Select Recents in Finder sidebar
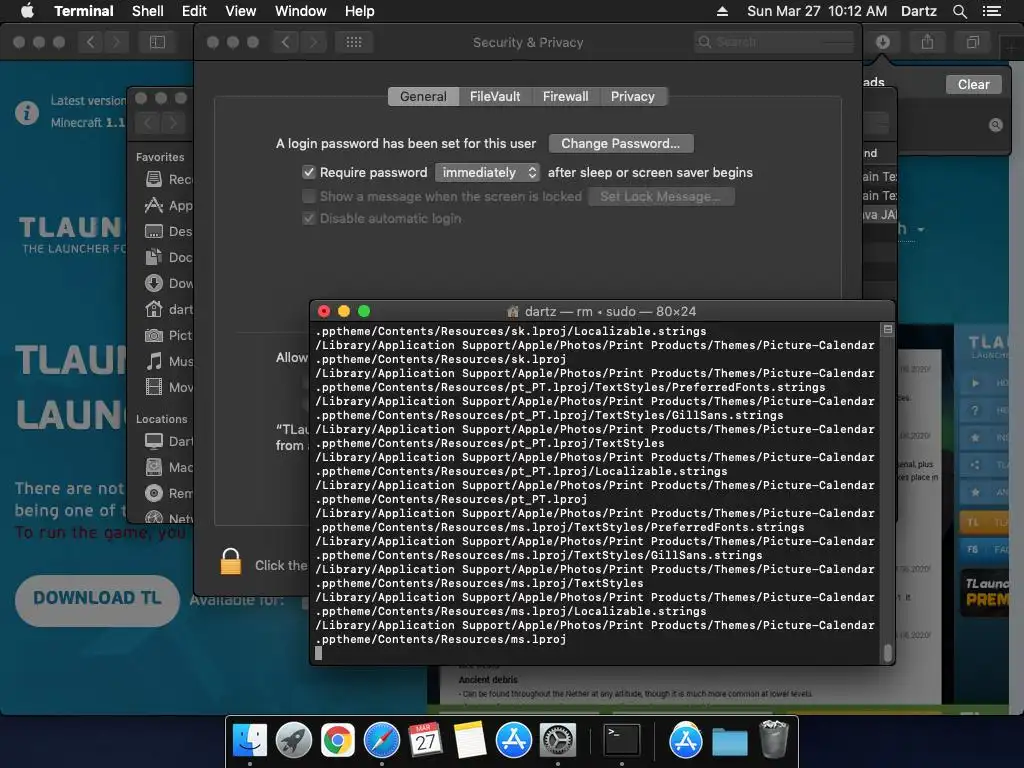This screenshot has width=1024, height=768. click(x=167, y=179)
